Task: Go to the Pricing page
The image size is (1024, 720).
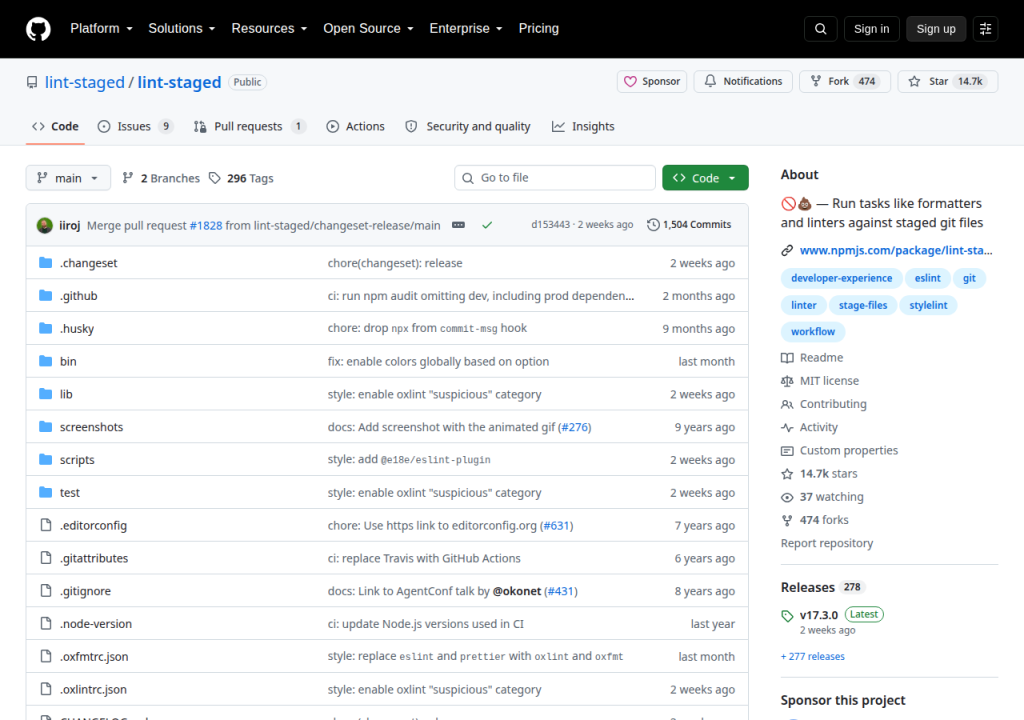Action: coord(539,29)
